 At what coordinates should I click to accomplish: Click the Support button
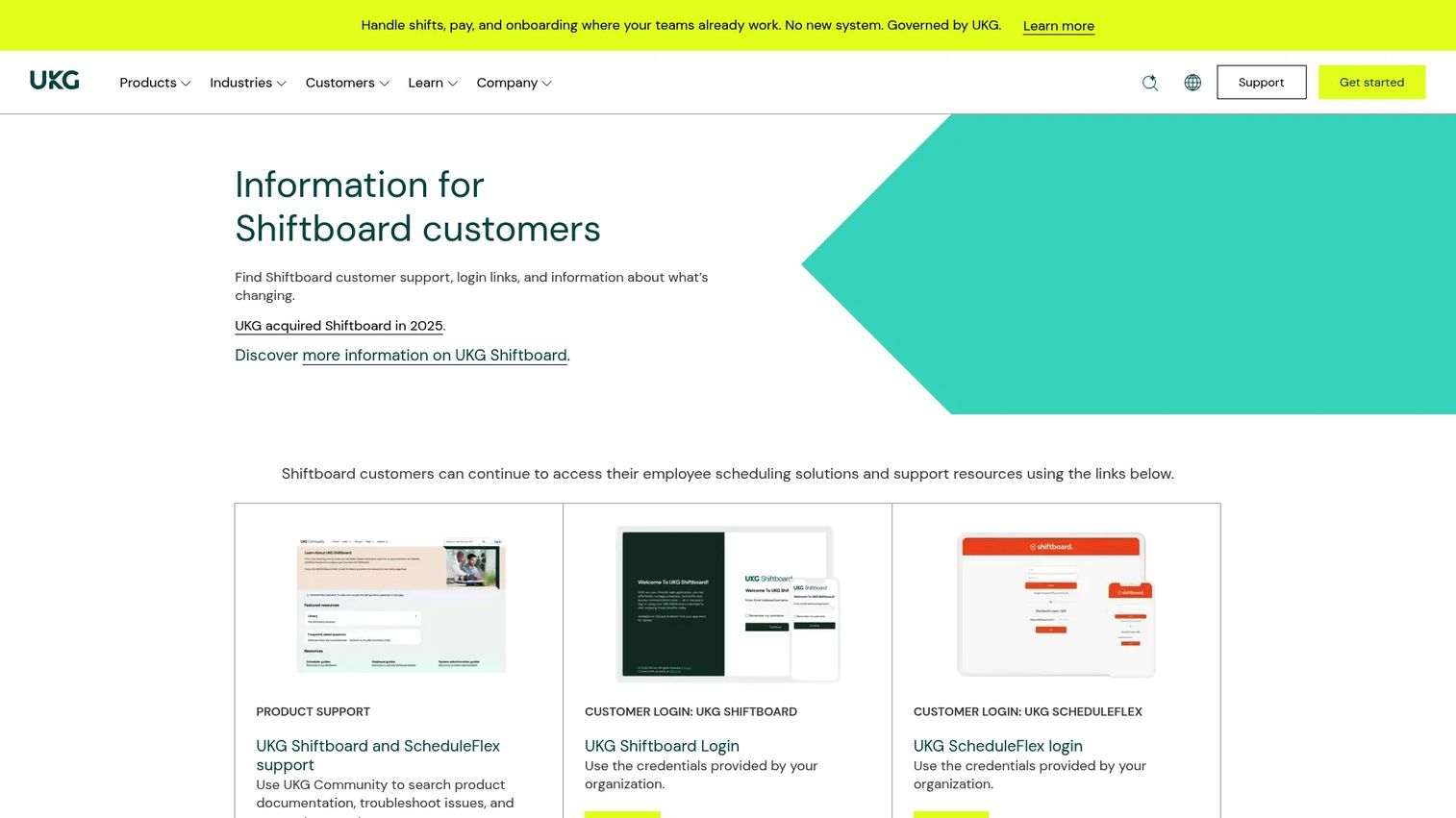point(1261,83)
